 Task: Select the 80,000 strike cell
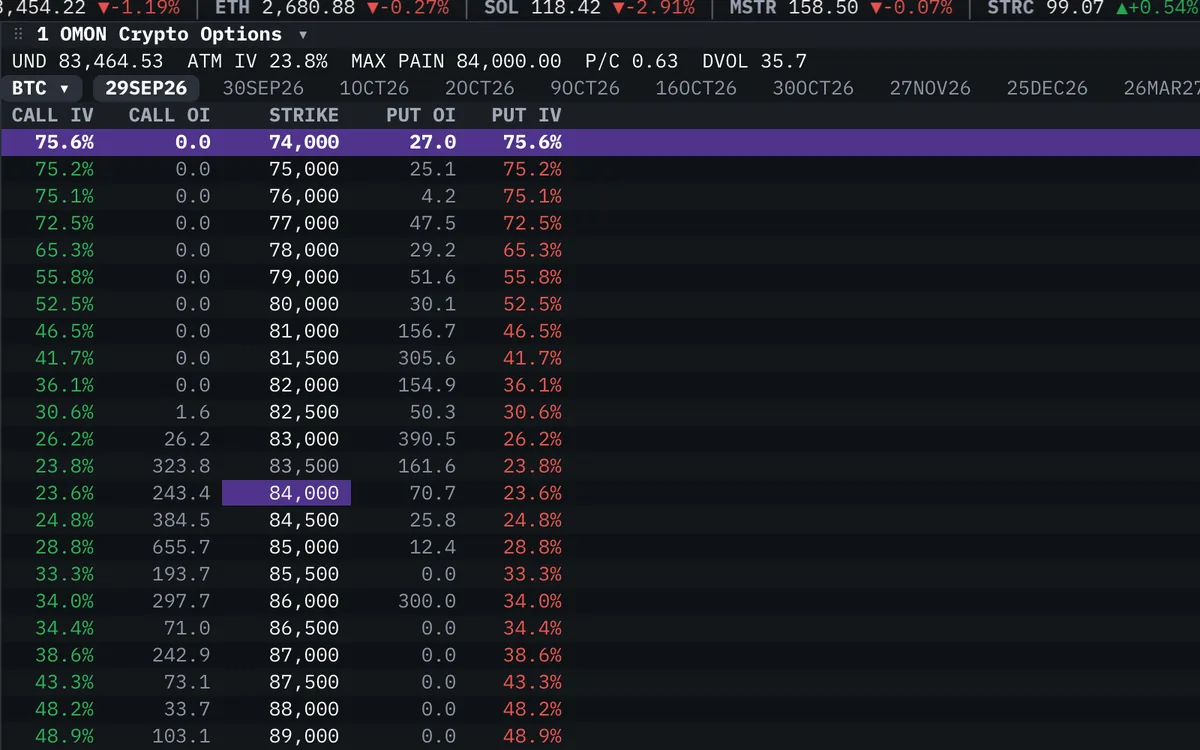304,304
